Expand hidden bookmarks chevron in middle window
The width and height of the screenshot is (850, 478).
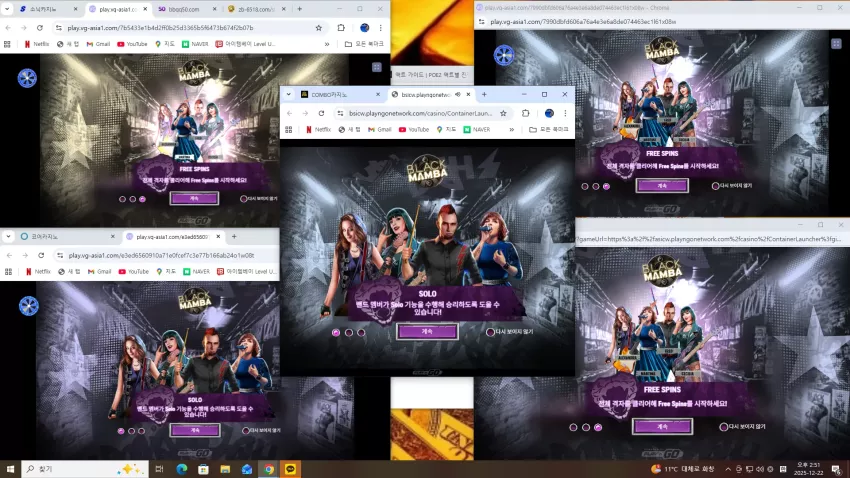click(x=511, y=130)
